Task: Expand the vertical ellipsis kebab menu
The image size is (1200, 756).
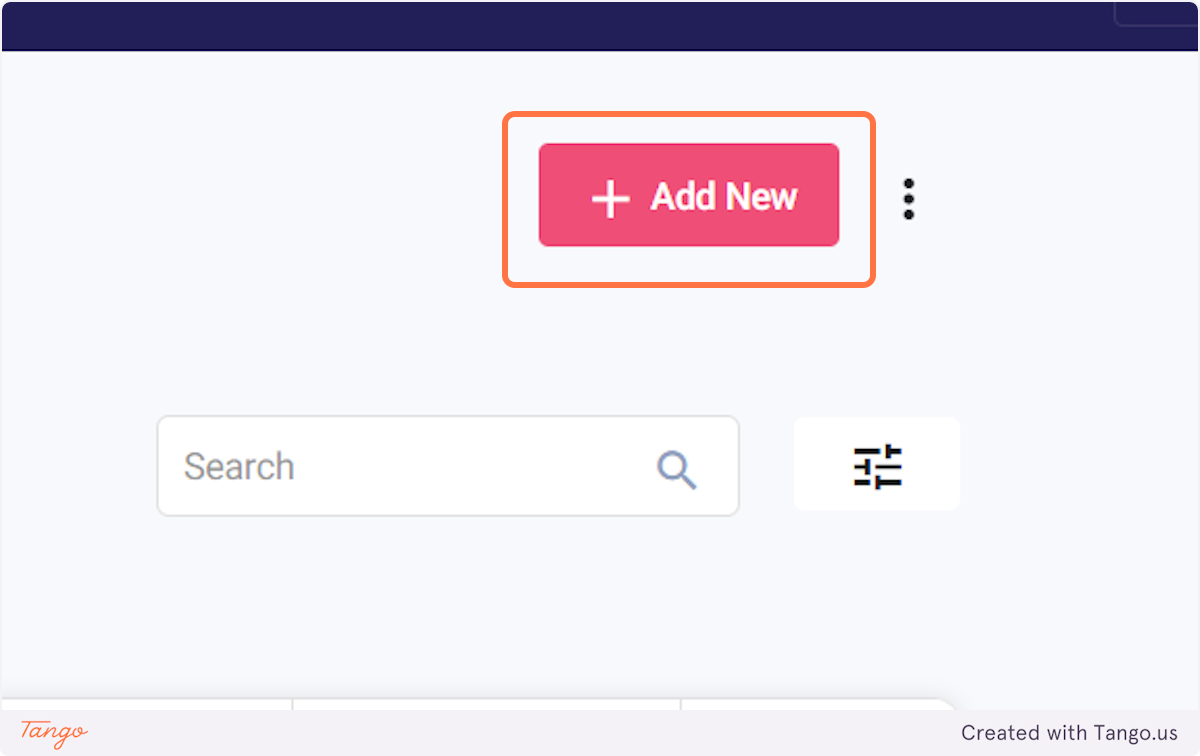Action: [x=908, y=199]
